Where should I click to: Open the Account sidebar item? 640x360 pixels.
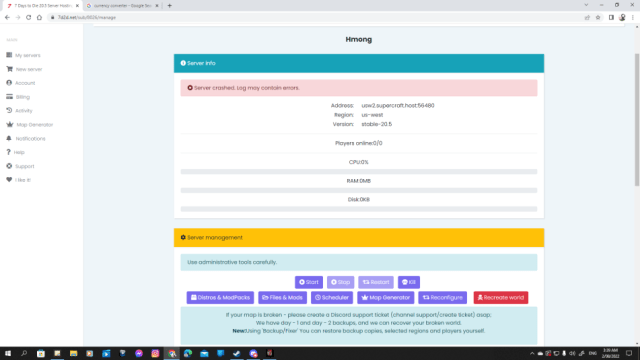coord(21,83)
